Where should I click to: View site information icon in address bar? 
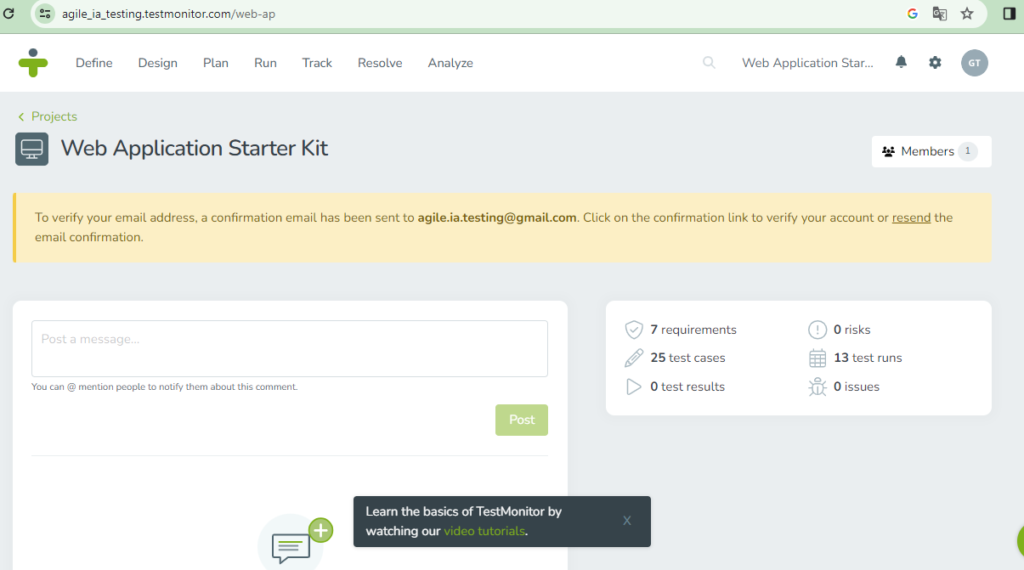(x=44, y=13)
